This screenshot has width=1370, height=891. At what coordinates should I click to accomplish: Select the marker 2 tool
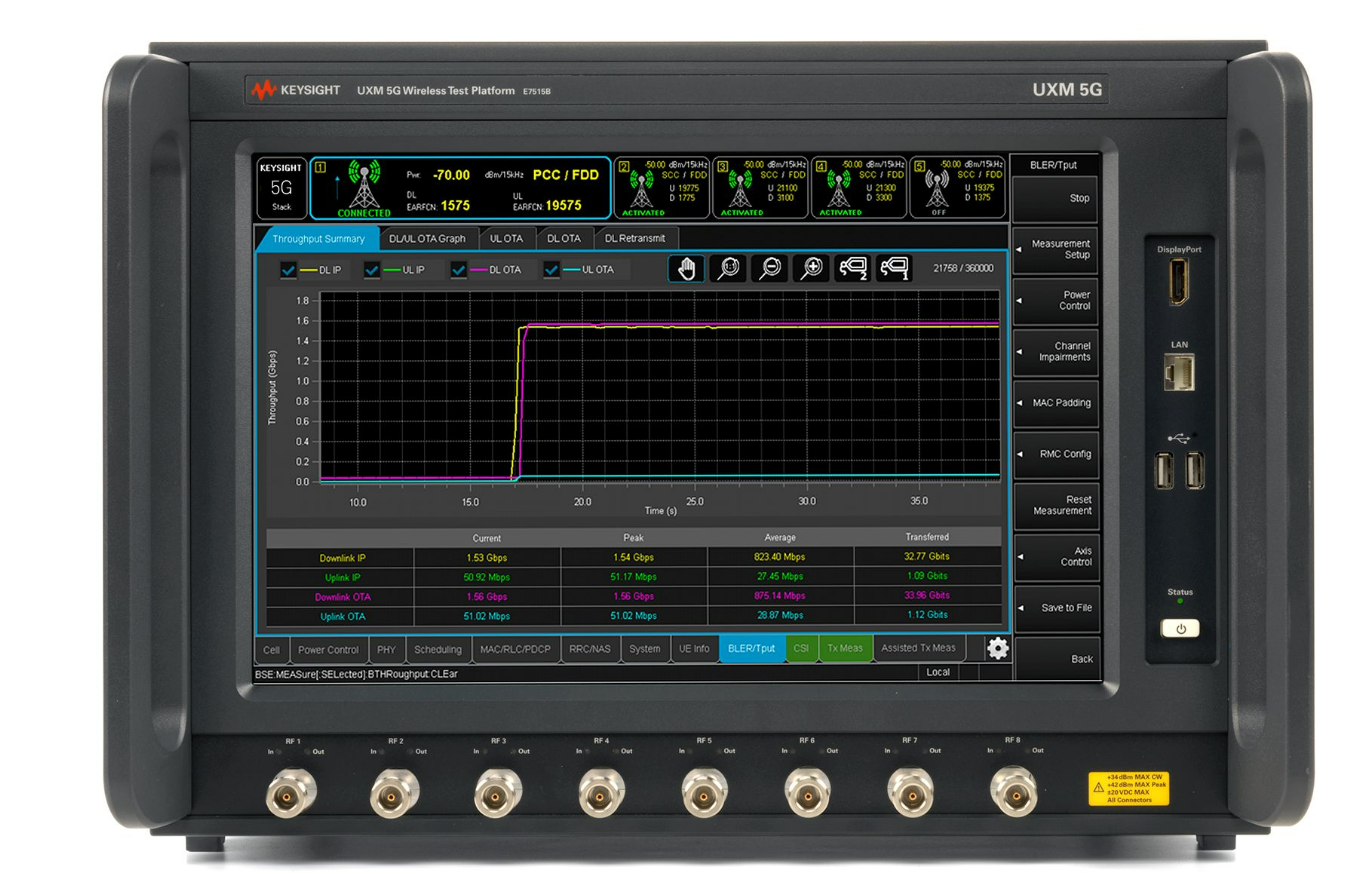tap(853, 268)
